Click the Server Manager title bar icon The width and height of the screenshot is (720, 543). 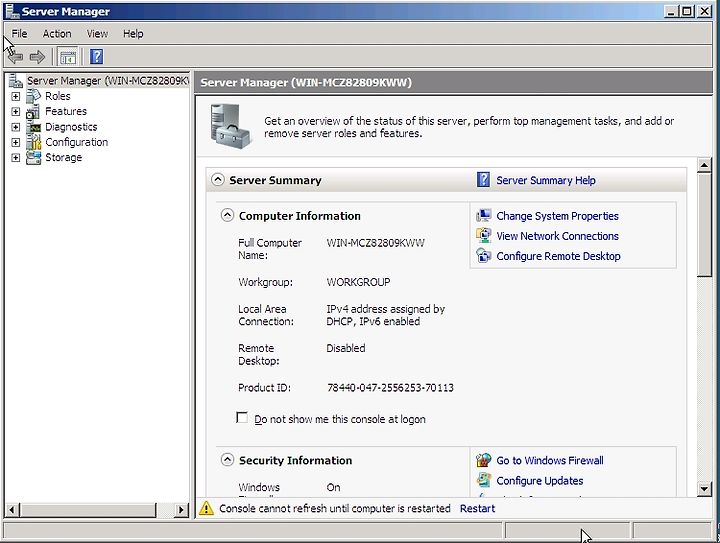(x=12, y=11)
